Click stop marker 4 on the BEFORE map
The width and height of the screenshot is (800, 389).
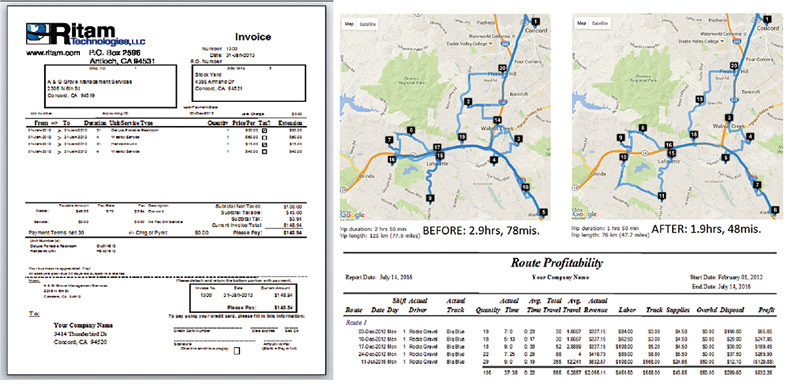[x=493, y=160]
